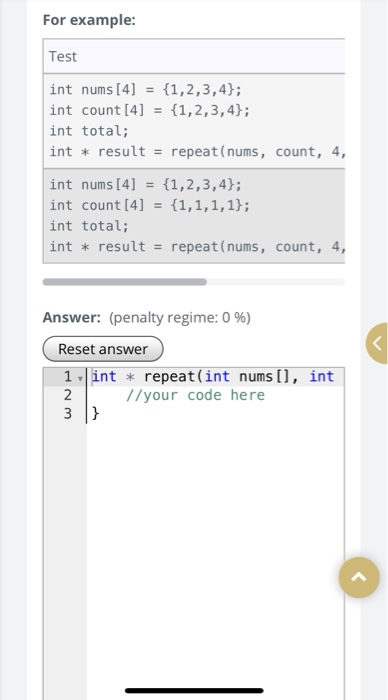The width and height of the screenshot is (388, 700).
Task: Click line number 2 in the editor gutter
Action: point(67,395)
